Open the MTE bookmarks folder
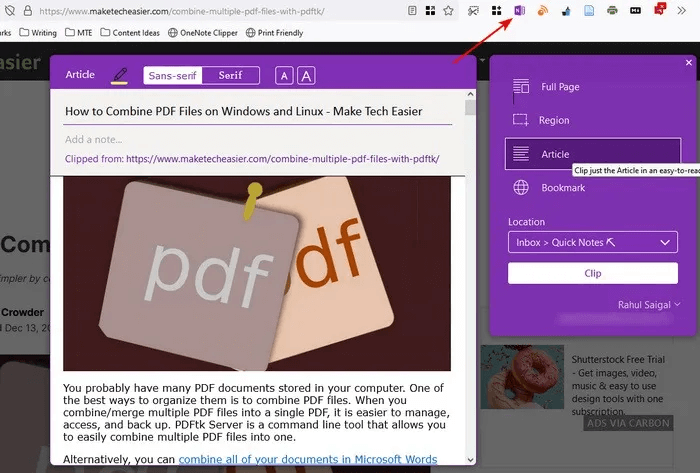This screenshot has width=700, height=473. [x=79, y=33]
